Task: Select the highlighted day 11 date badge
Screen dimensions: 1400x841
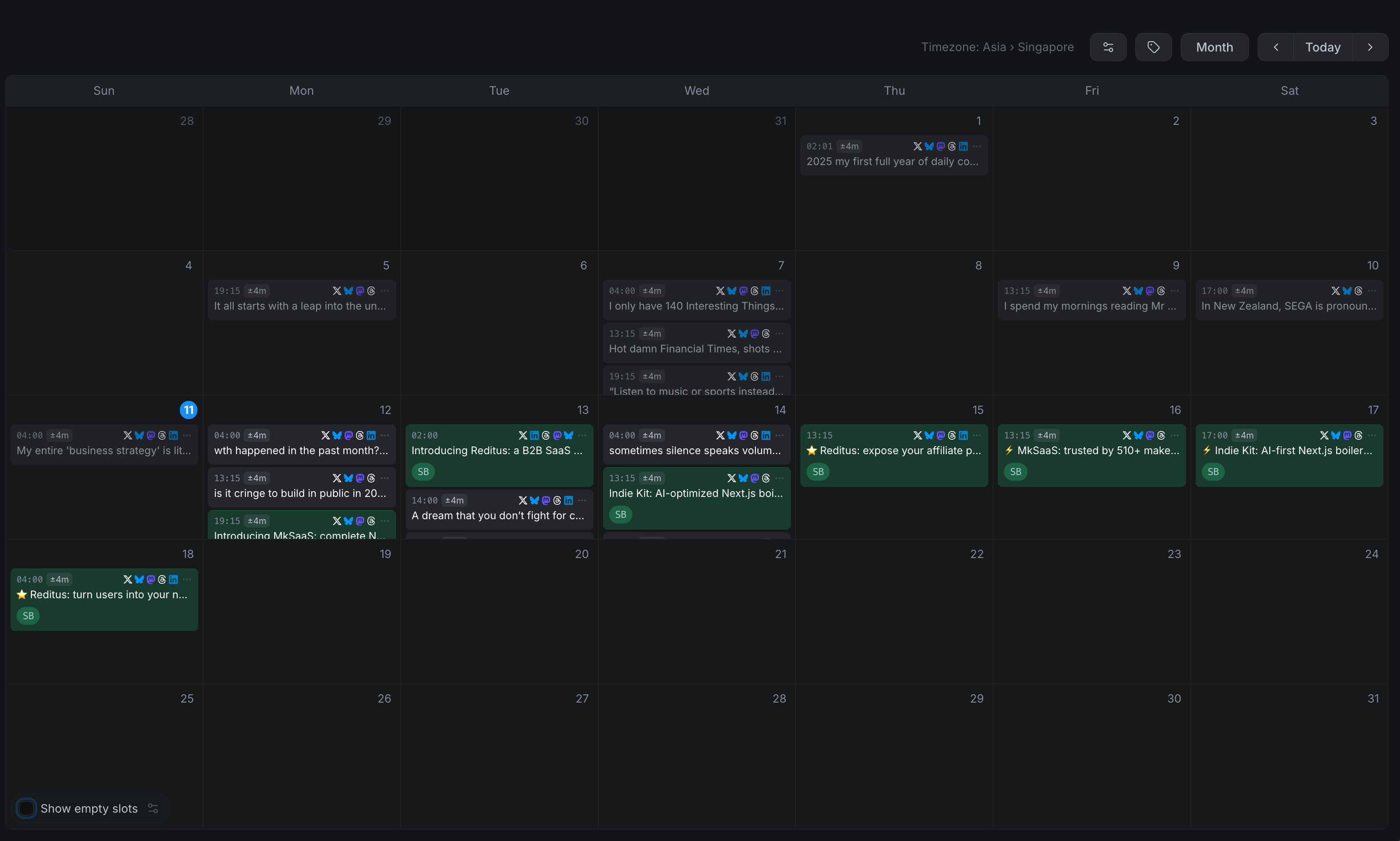Action: coord(188,410)
